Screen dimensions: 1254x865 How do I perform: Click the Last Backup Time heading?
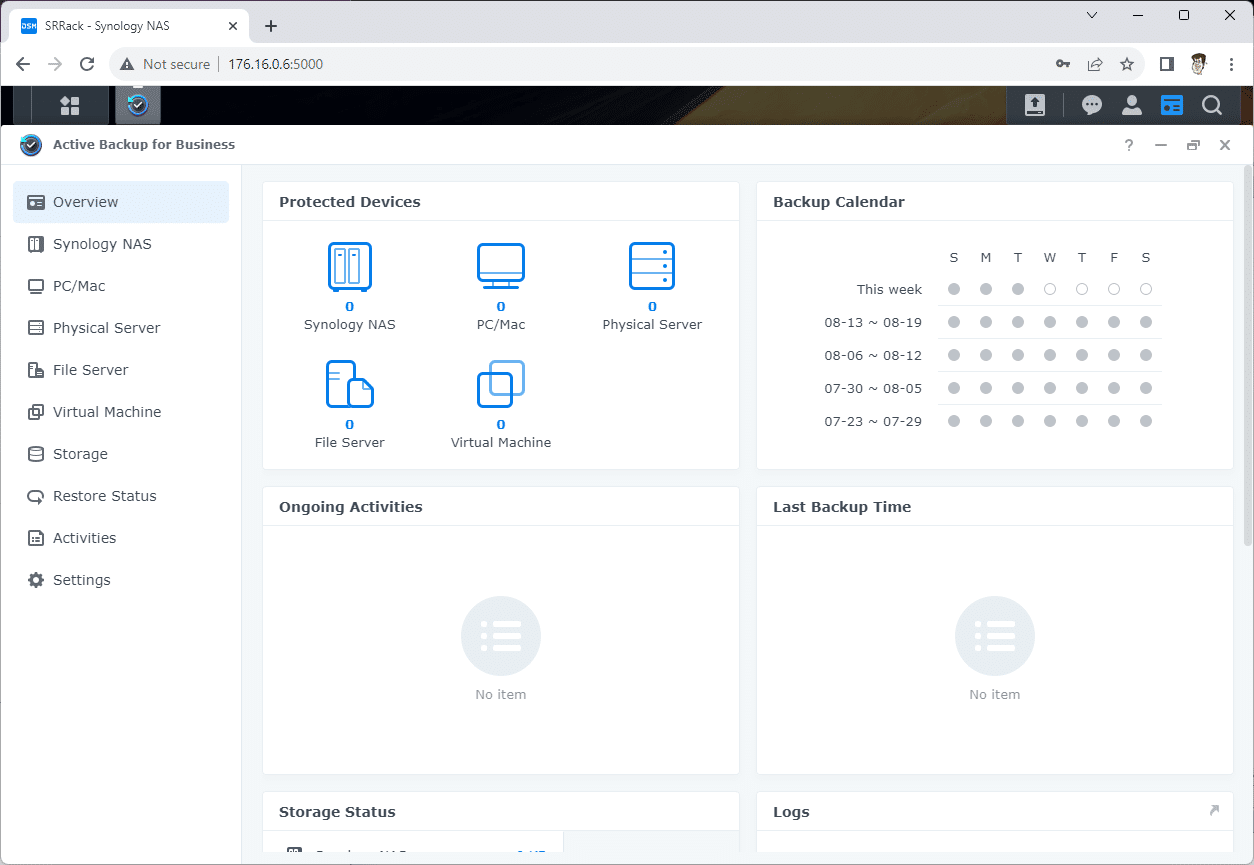tap(842, 507)
